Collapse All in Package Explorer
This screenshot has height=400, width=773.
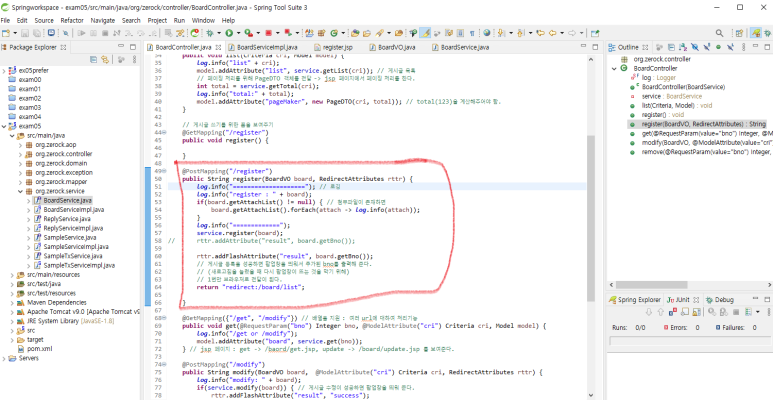click(x=93, y=60)
